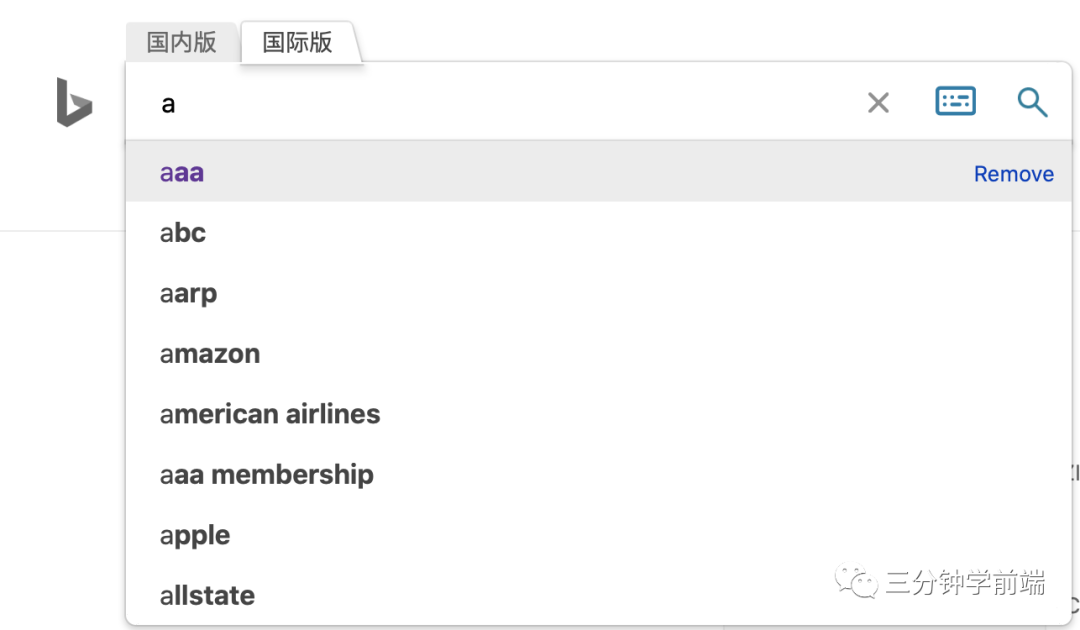Focus the search input containing 'a'
Screen dimensions: 1080x630
500,102
